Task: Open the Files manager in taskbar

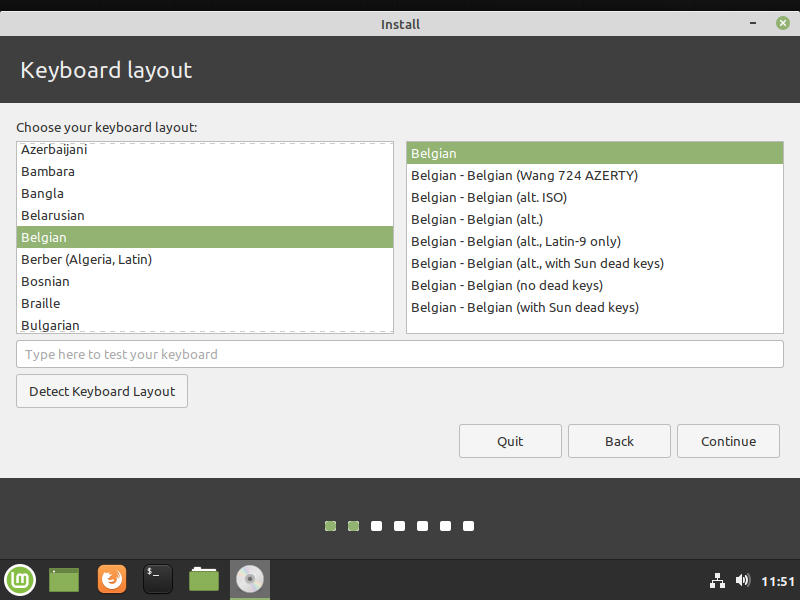Action: tap(204, 579)
